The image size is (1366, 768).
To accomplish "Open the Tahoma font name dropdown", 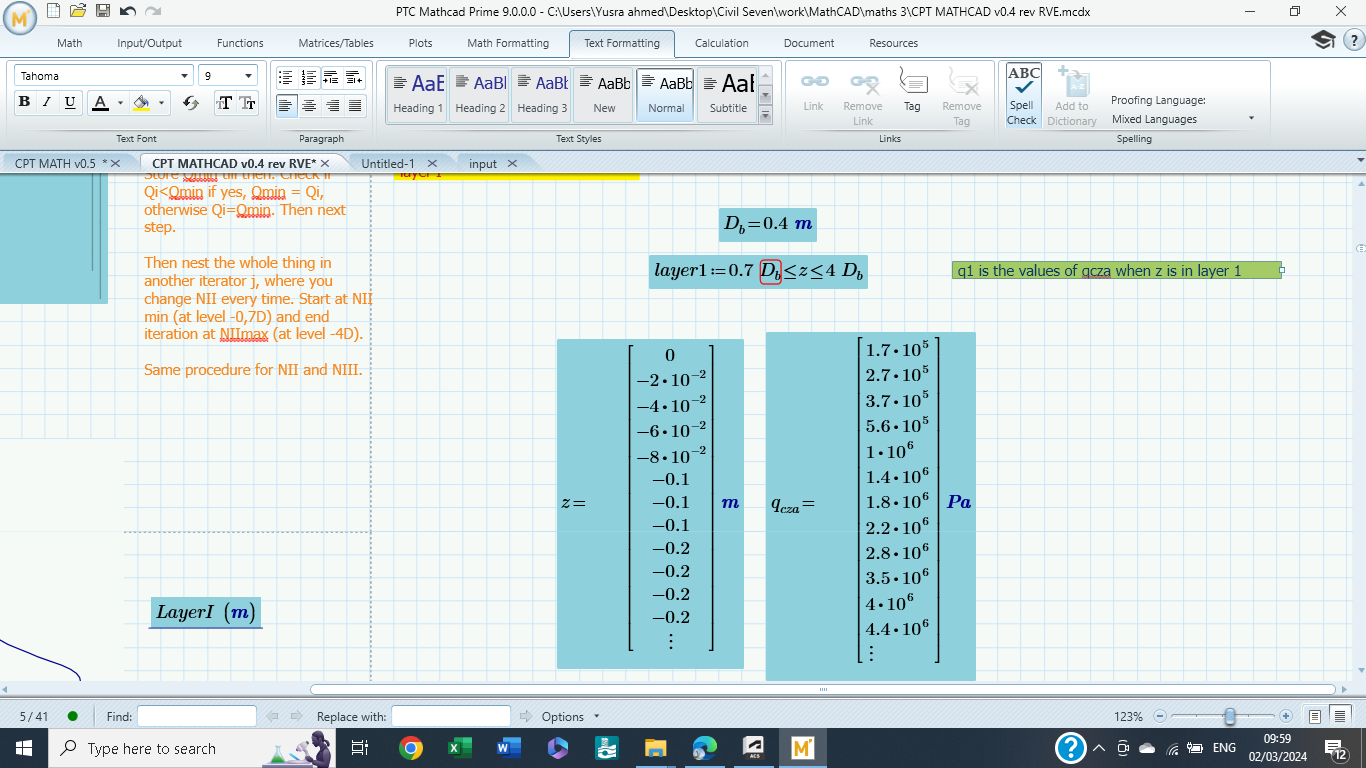I will pos(185,76).
